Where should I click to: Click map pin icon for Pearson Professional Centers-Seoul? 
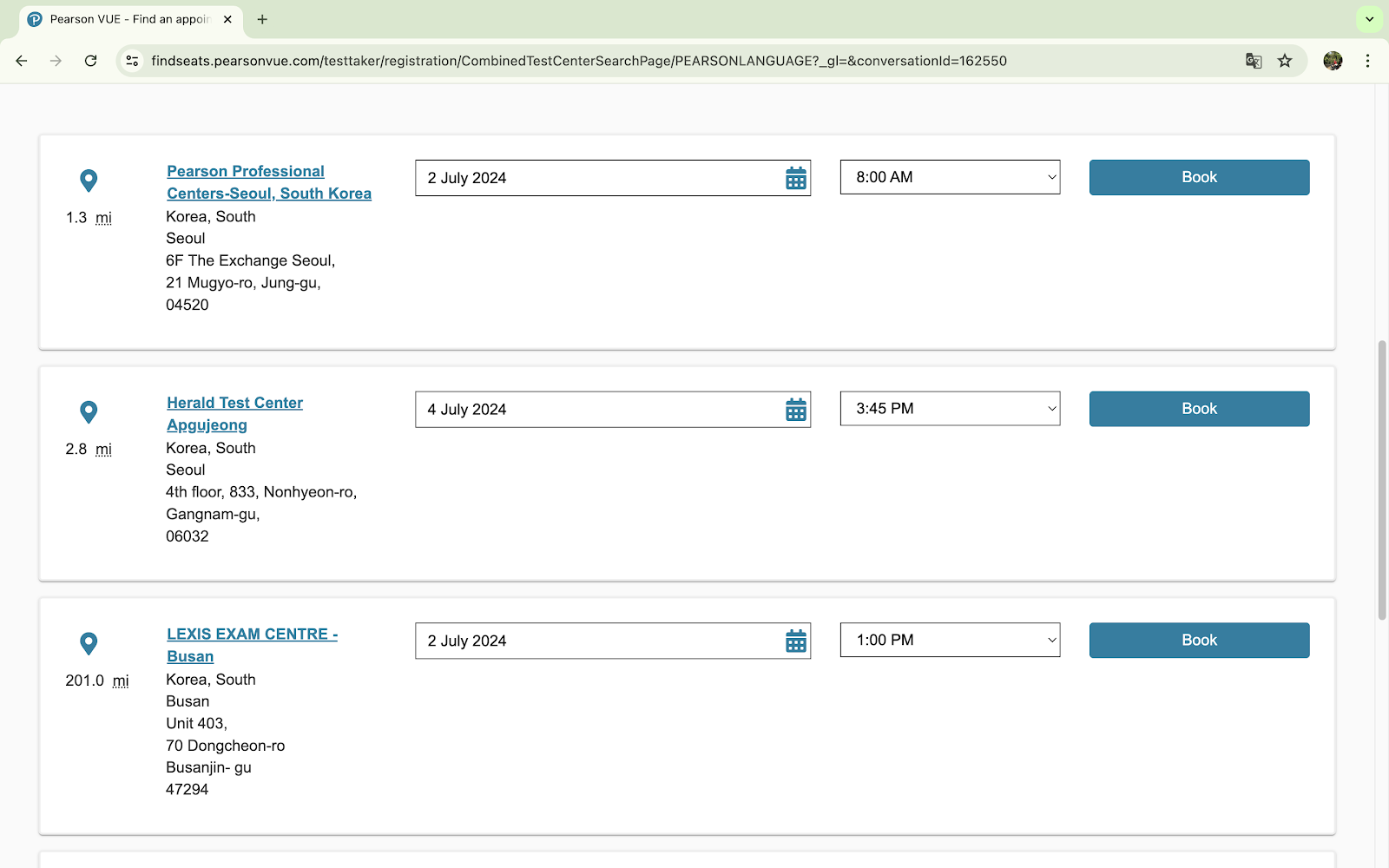point(89,181)
